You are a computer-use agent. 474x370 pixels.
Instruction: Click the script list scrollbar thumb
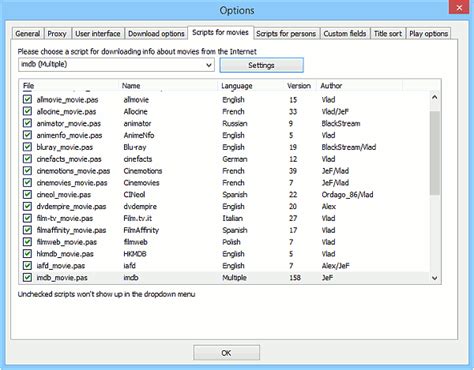[435, 153]
